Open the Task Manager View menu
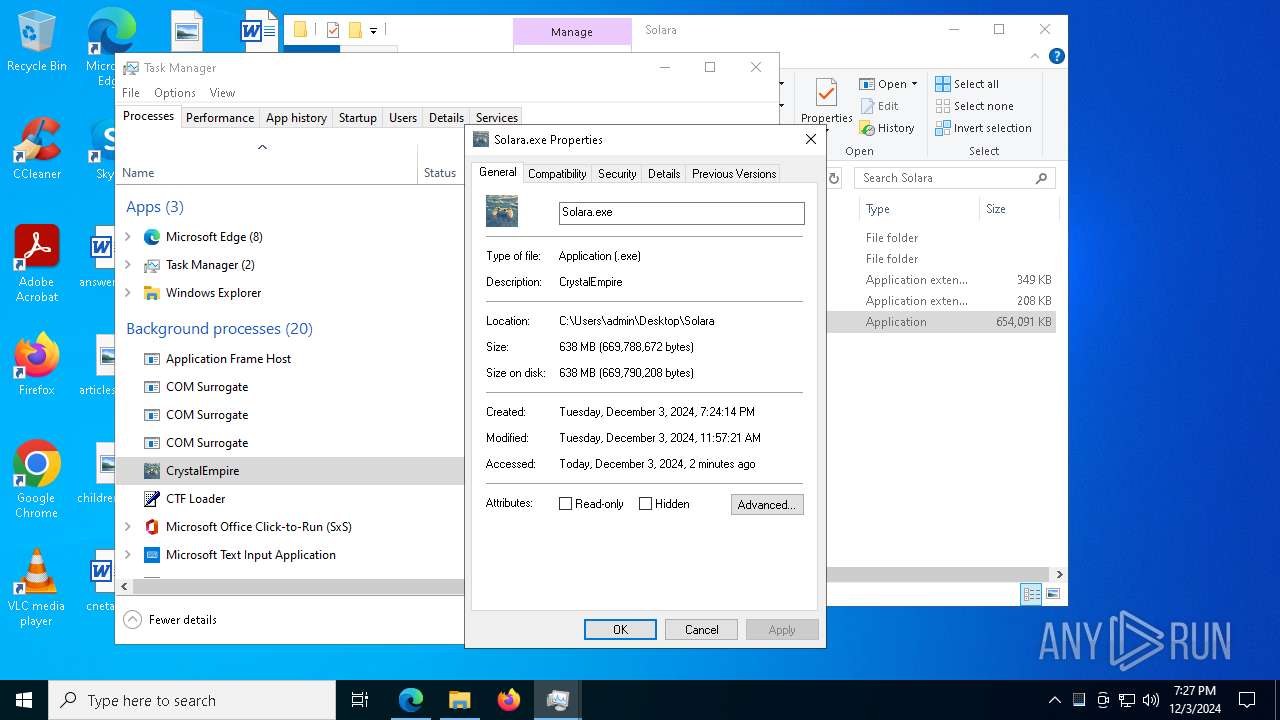This screenshot has width=1280, height=720. coord(222,93)
